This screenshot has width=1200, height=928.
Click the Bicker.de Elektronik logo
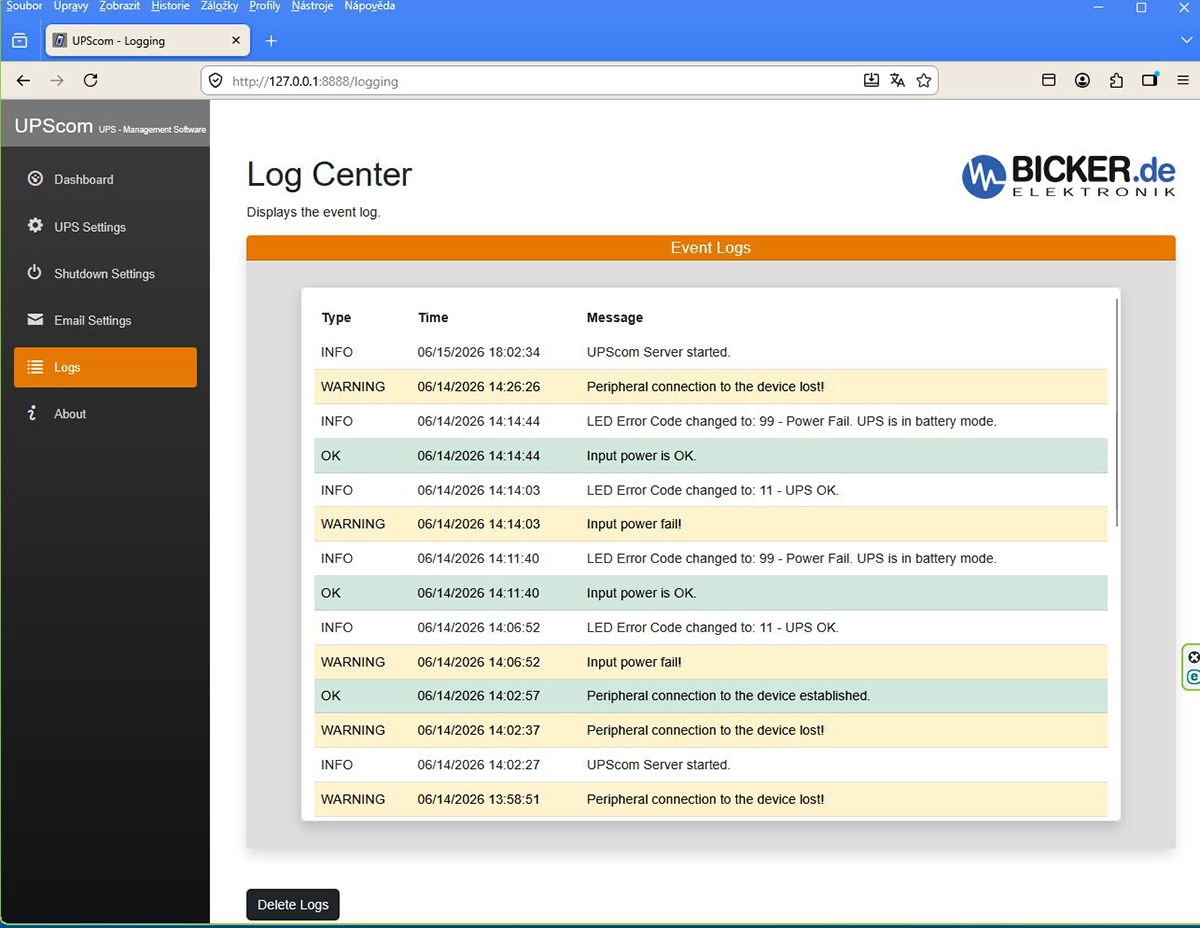pyautogui.click(x=1068, y=176)
